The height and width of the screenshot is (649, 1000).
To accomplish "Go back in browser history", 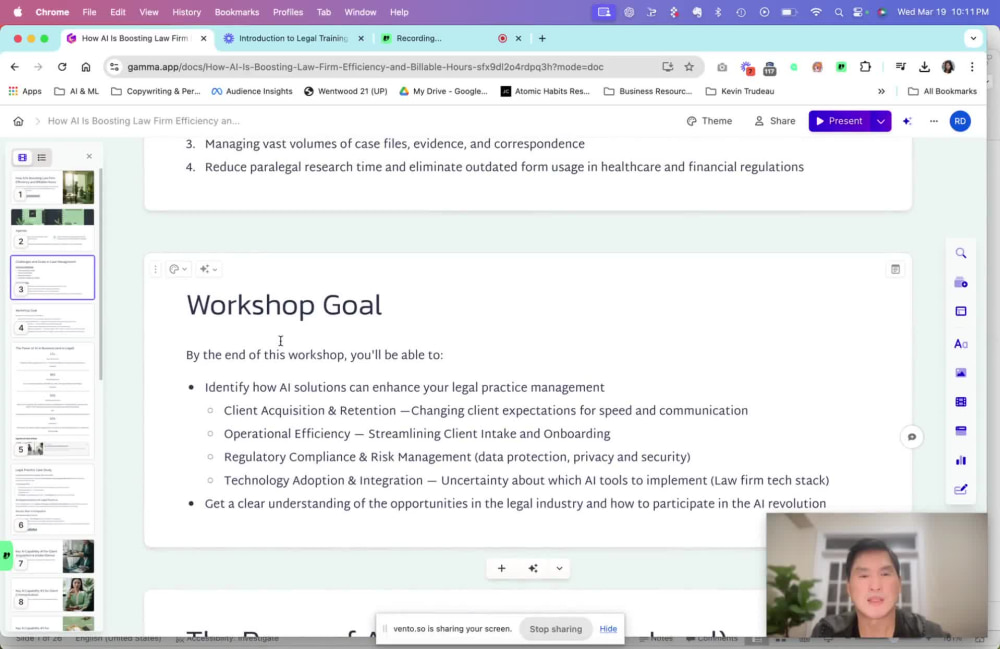I will coord(15,67).
